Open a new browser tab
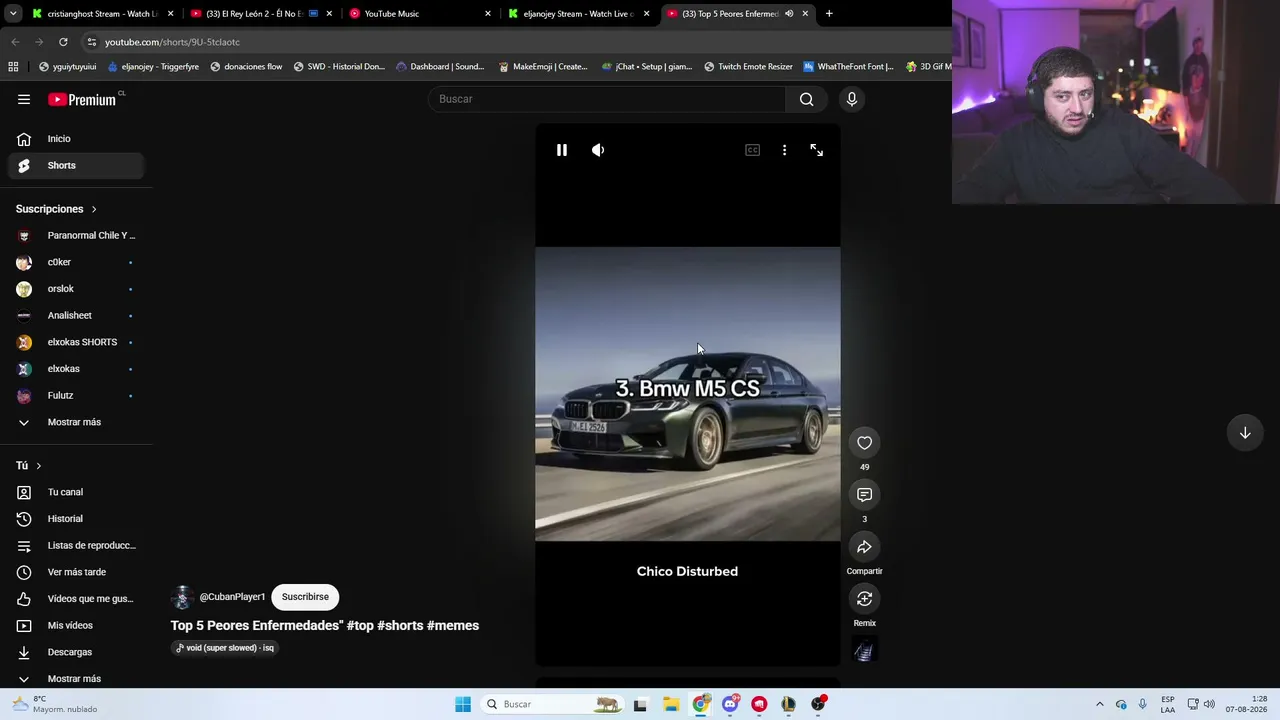The width and height of the screenshot is (1280, 720). point(829,14)
